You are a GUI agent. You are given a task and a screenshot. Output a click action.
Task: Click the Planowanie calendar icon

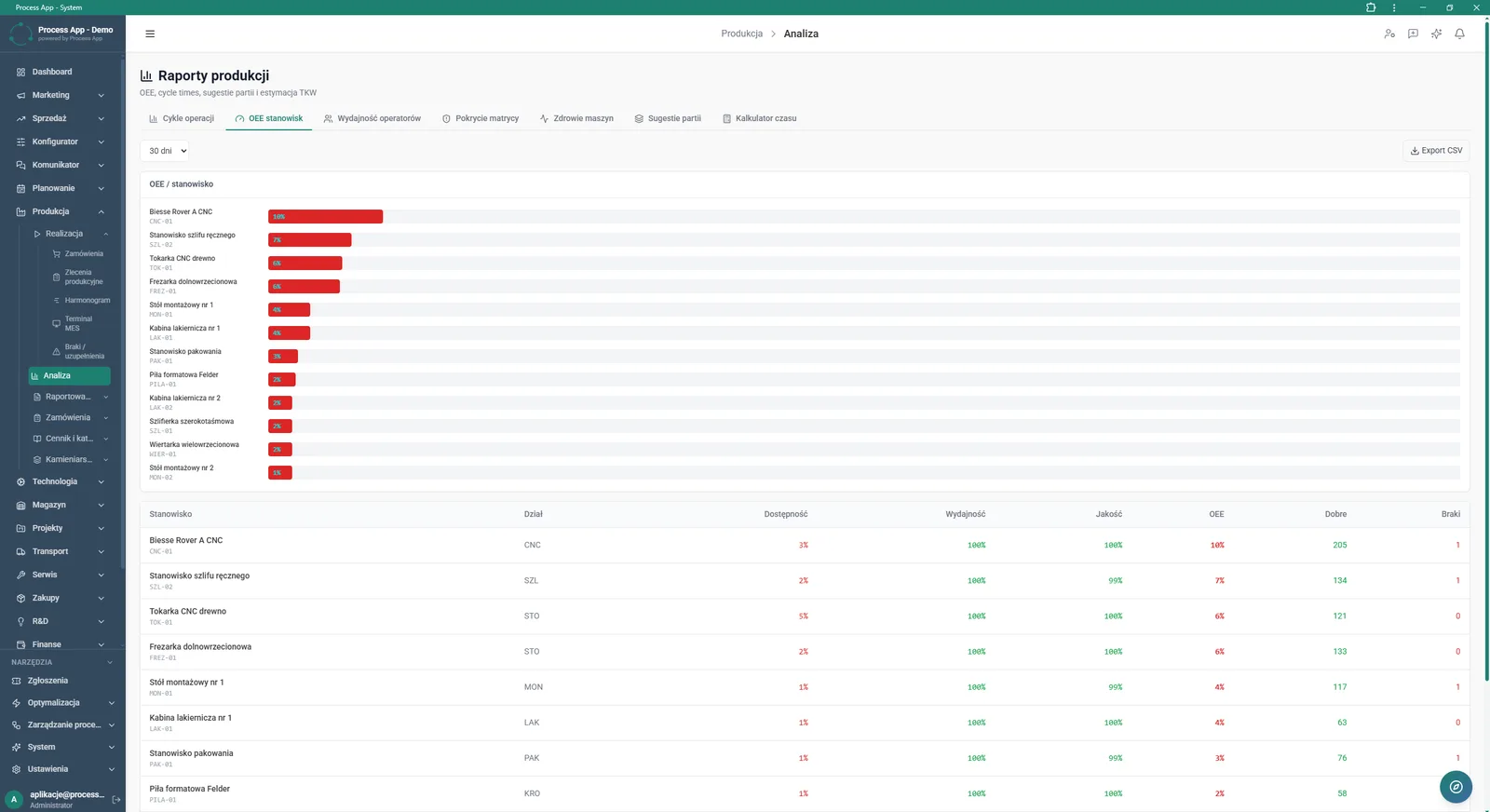pos(20,188)
